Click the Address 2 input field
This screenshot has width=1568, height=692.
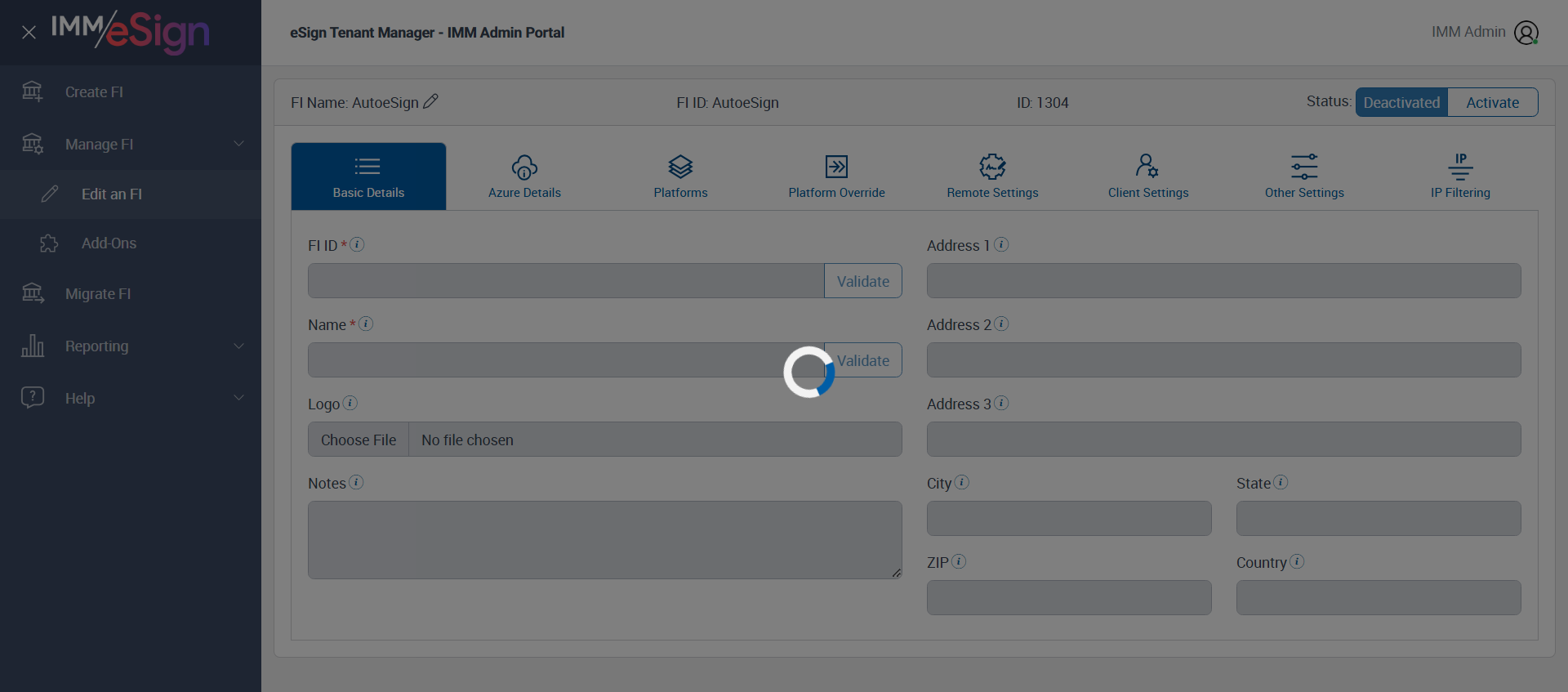tap(1224, 360)
